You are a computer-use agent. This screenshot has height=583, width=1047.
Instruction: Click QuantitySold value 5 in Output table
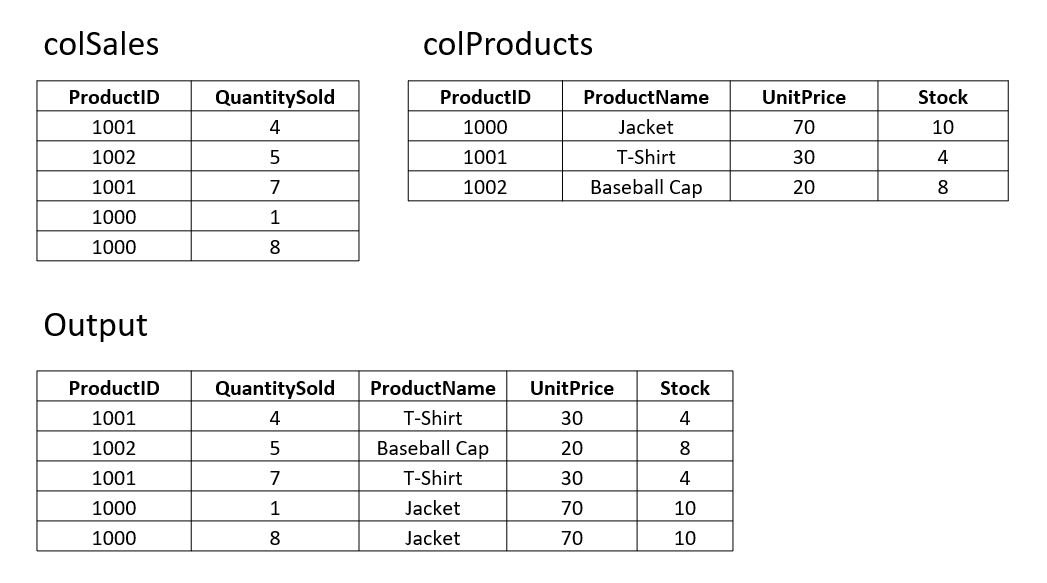point(275,448)
